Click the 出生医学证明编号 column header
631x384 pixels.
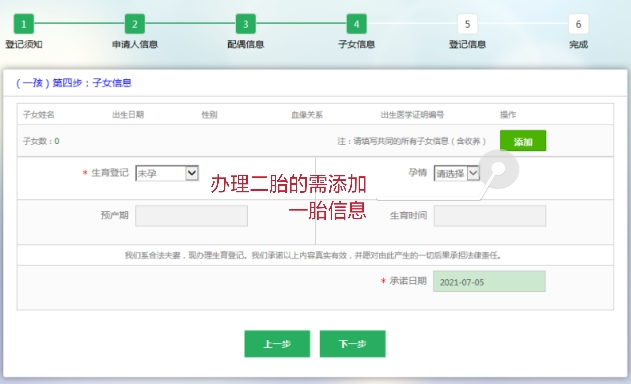click(x=412, y=115)
